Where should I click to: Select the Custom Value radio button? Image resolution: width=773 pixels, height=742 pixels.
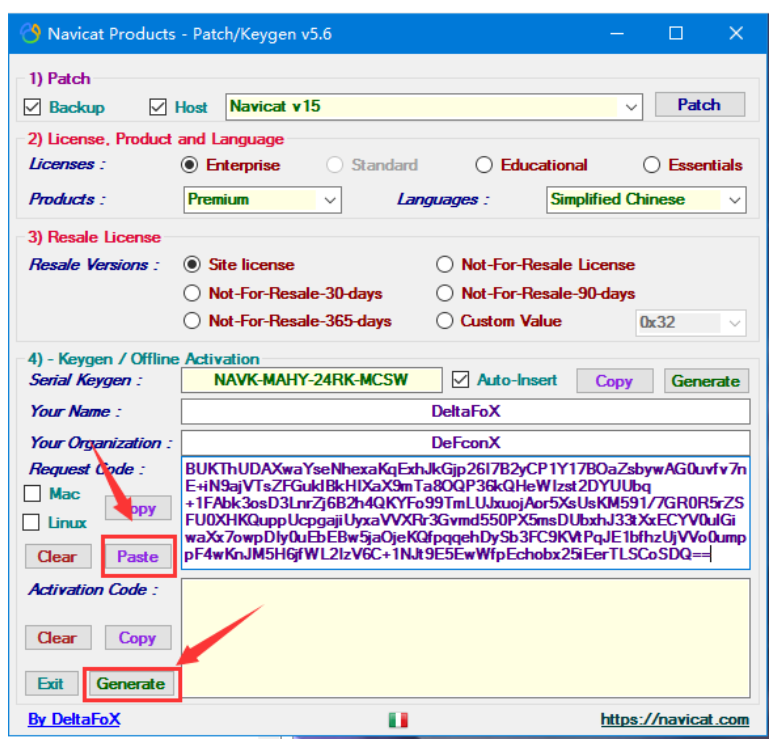click(444, 321)
